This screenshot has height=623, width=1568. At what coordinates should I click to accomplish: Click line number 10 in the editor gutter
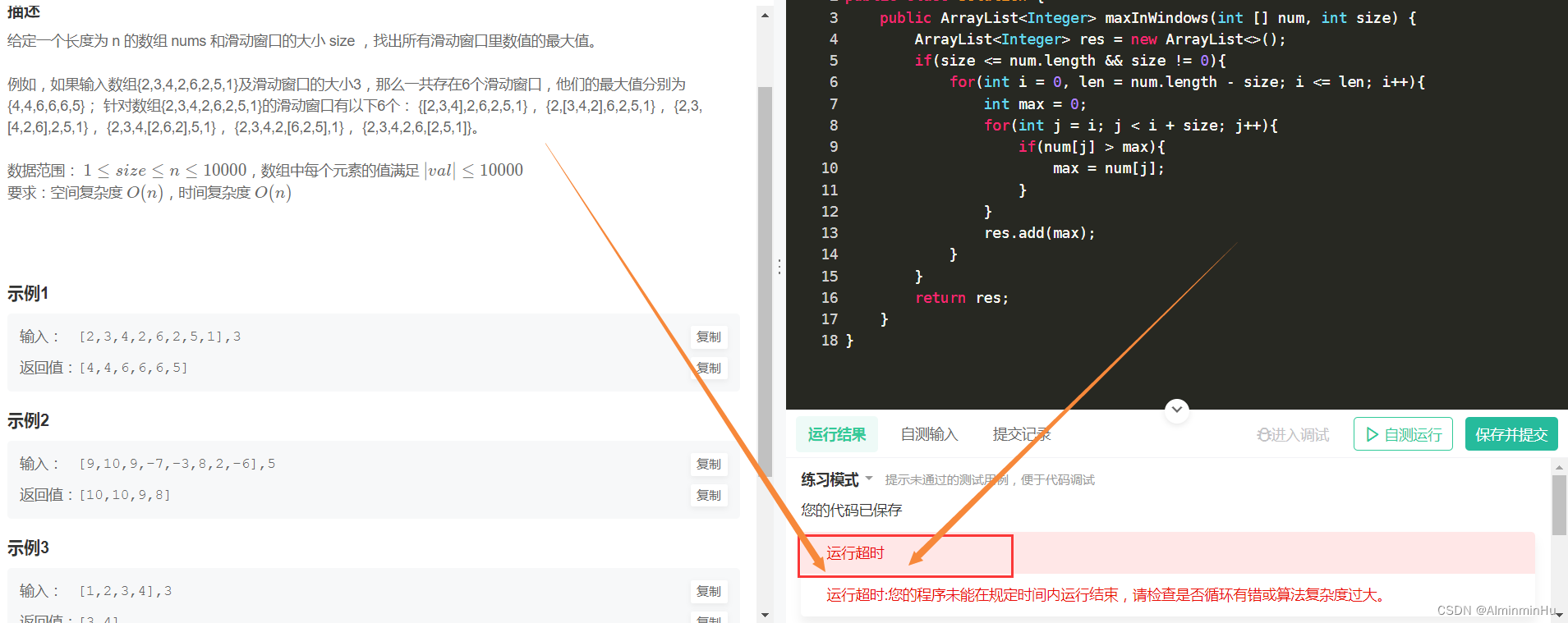[x=830, y=168]
